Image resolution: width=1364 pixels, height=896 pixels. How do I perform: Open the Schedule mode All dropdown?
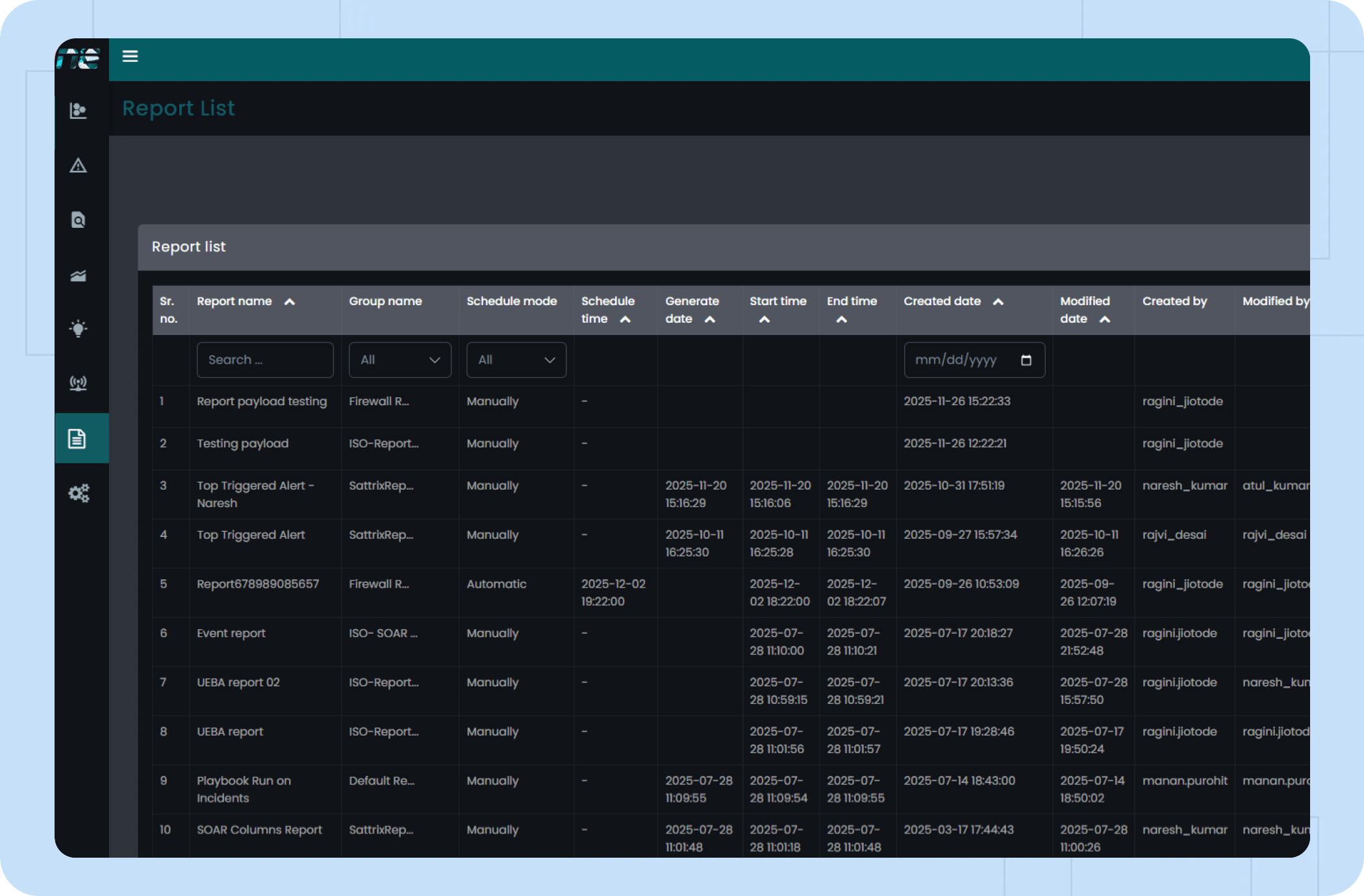516,360
